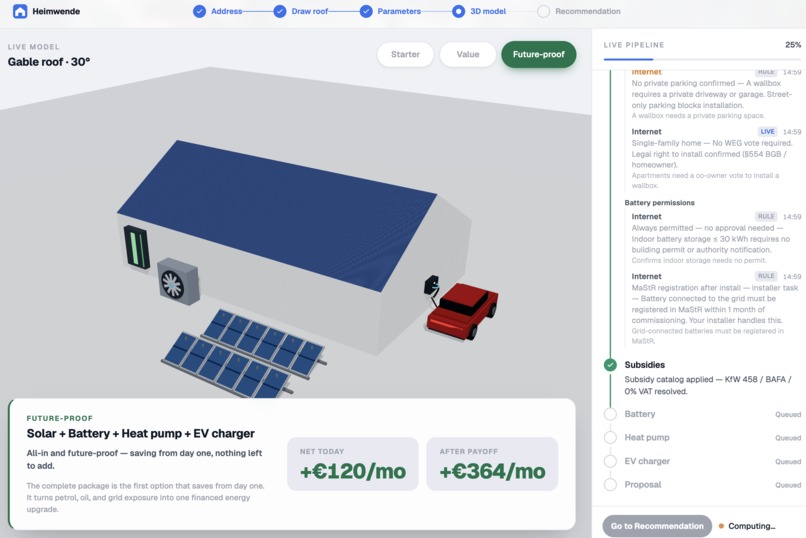This screenshot has height=538, width=806.
Task: Choose the Future-proof package option
Action: 539,54
